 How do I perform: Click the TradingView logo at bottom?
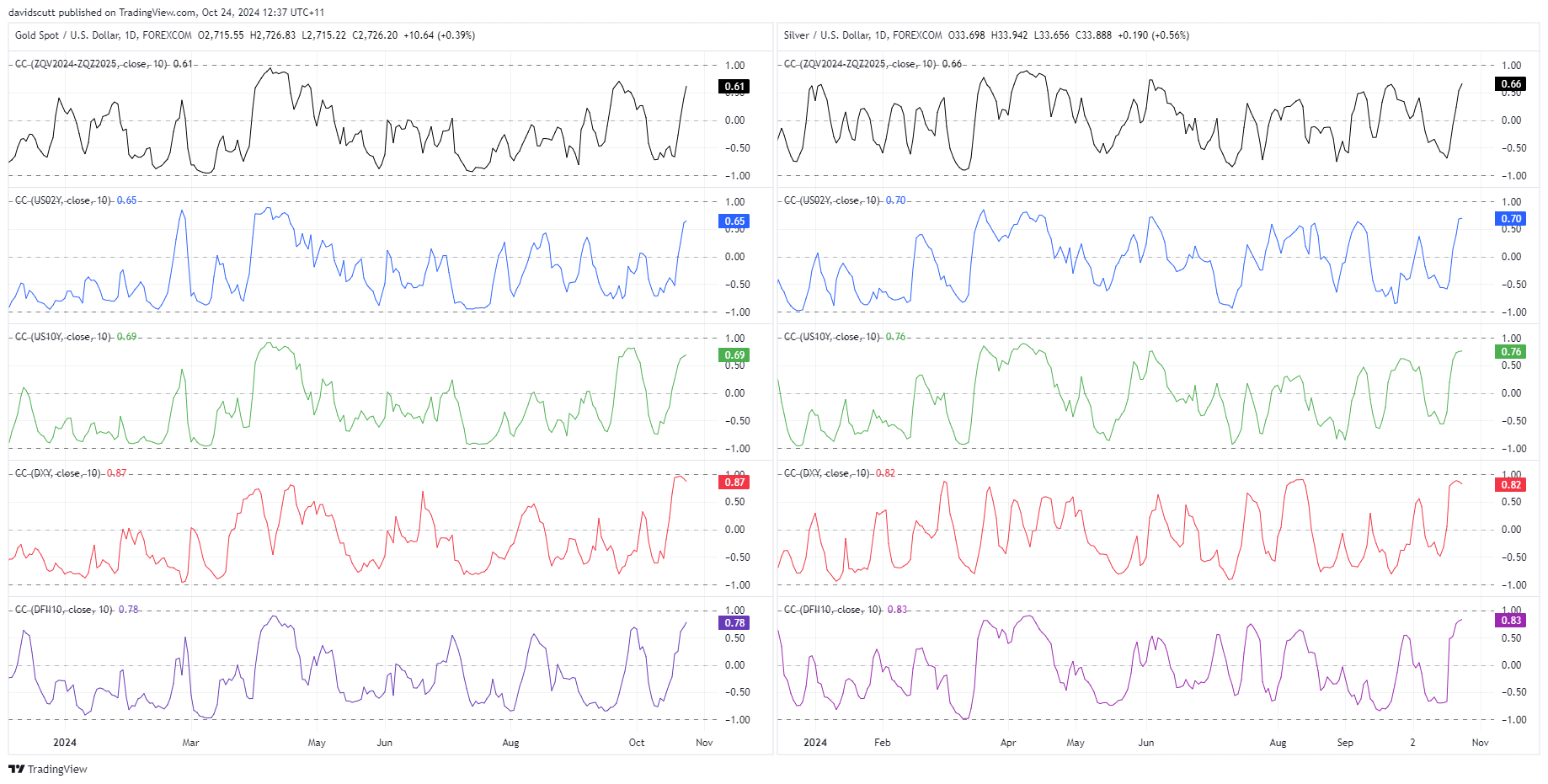pyautogui.click(x=48, y=769)
